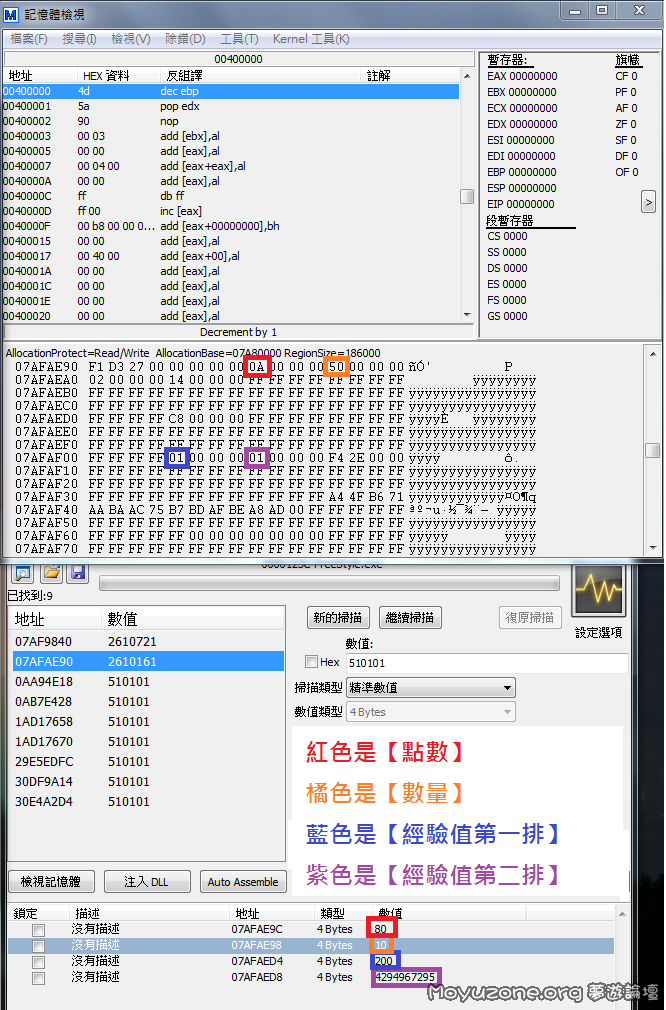Select scan result address 07AFAE90
Screen dimensions: 666x1010
[x=148, y=662]
